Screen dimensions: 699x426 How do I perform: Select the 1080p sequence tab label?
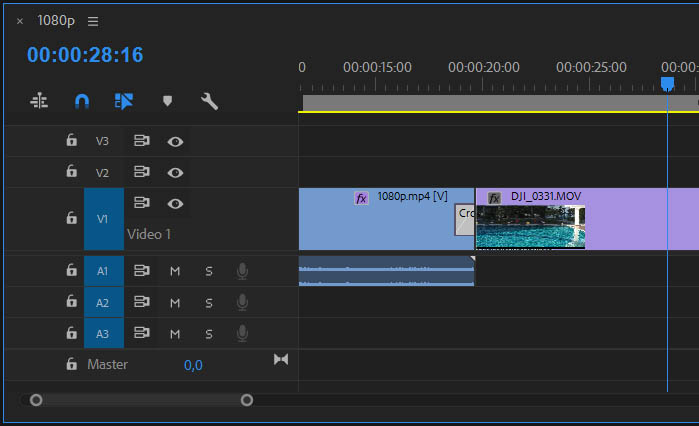(56, 20)
